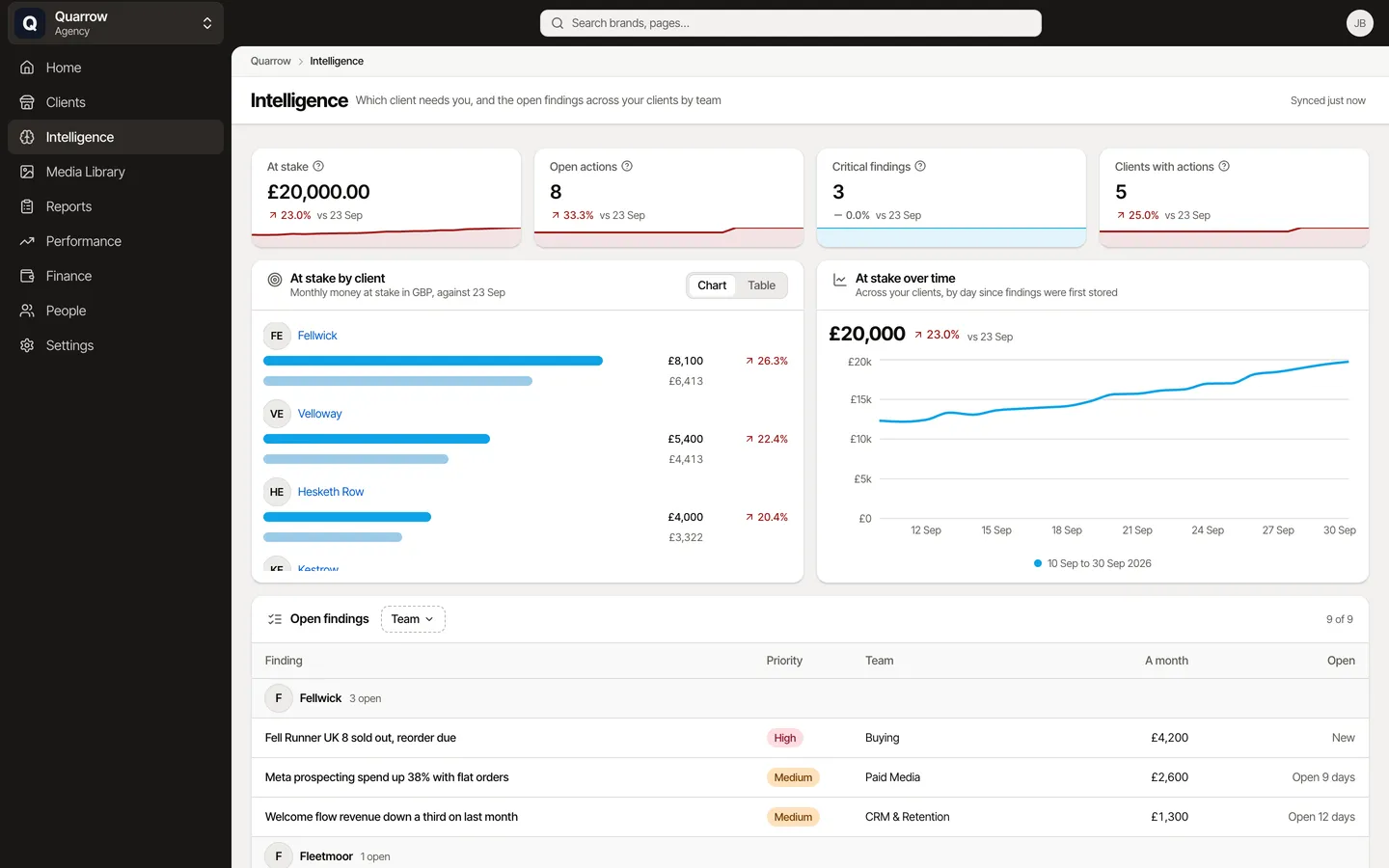
Task: Click the Quarrow breadcrumb link
Action: click(270, 61)
